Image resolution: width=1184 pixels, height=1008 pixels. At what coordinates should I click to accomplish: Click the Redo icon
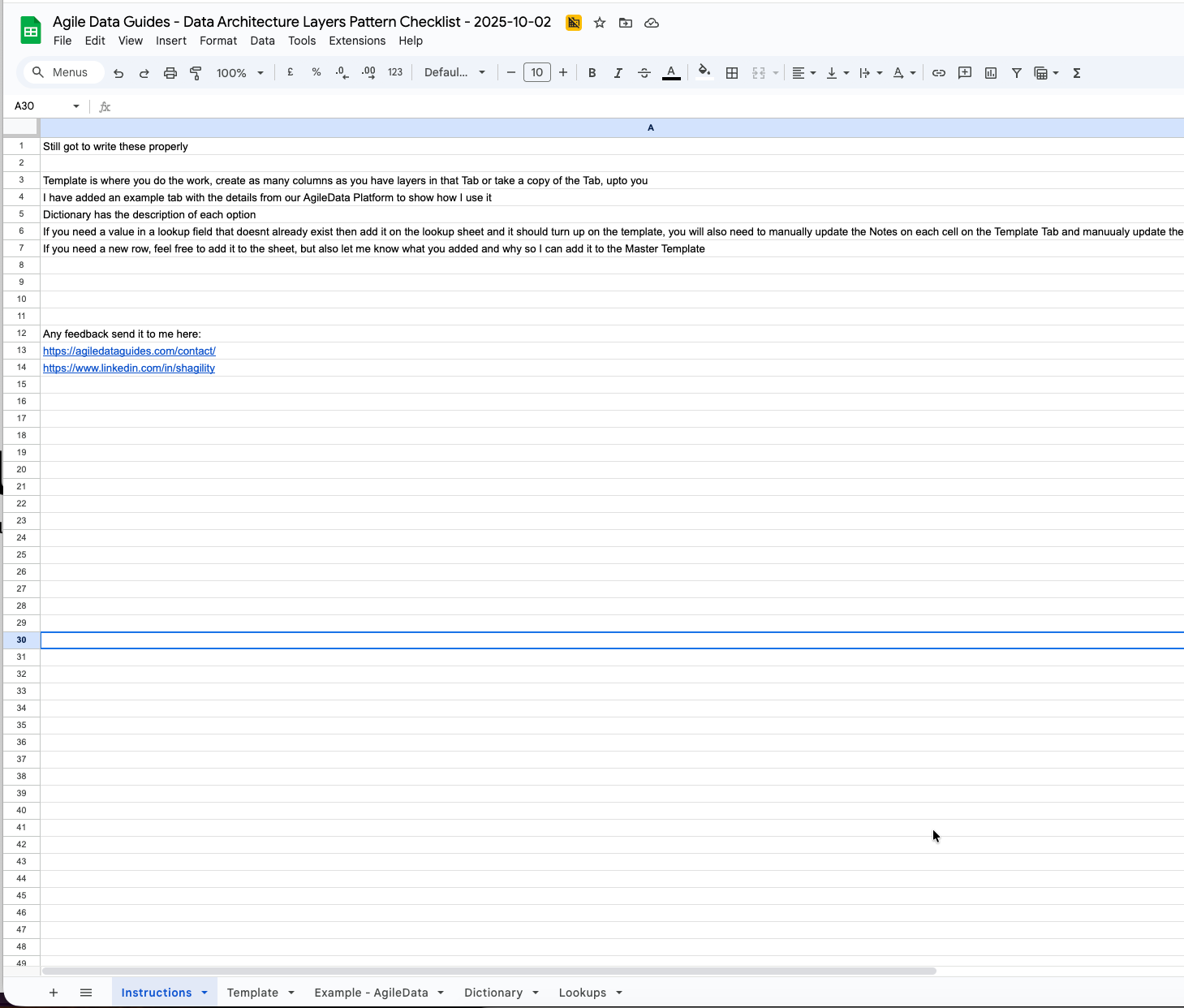(x=144, y=73)
